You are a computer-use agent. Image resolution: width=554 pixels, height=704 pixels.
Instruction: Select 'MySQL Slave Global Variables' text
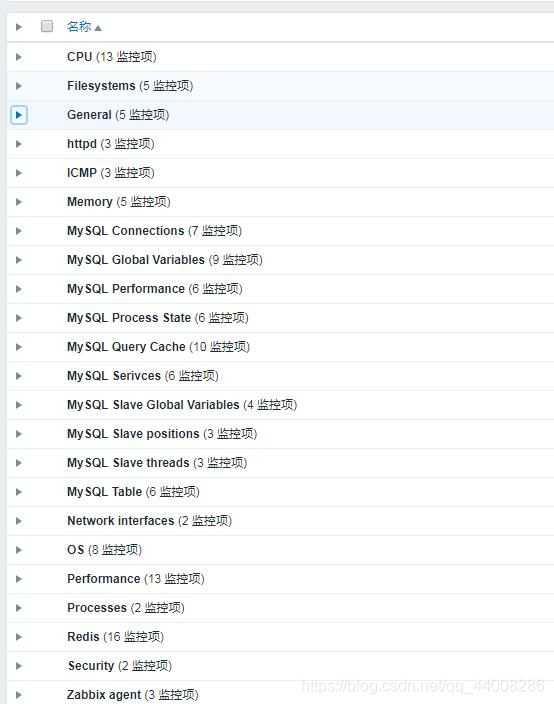click(x=153, y=405)
